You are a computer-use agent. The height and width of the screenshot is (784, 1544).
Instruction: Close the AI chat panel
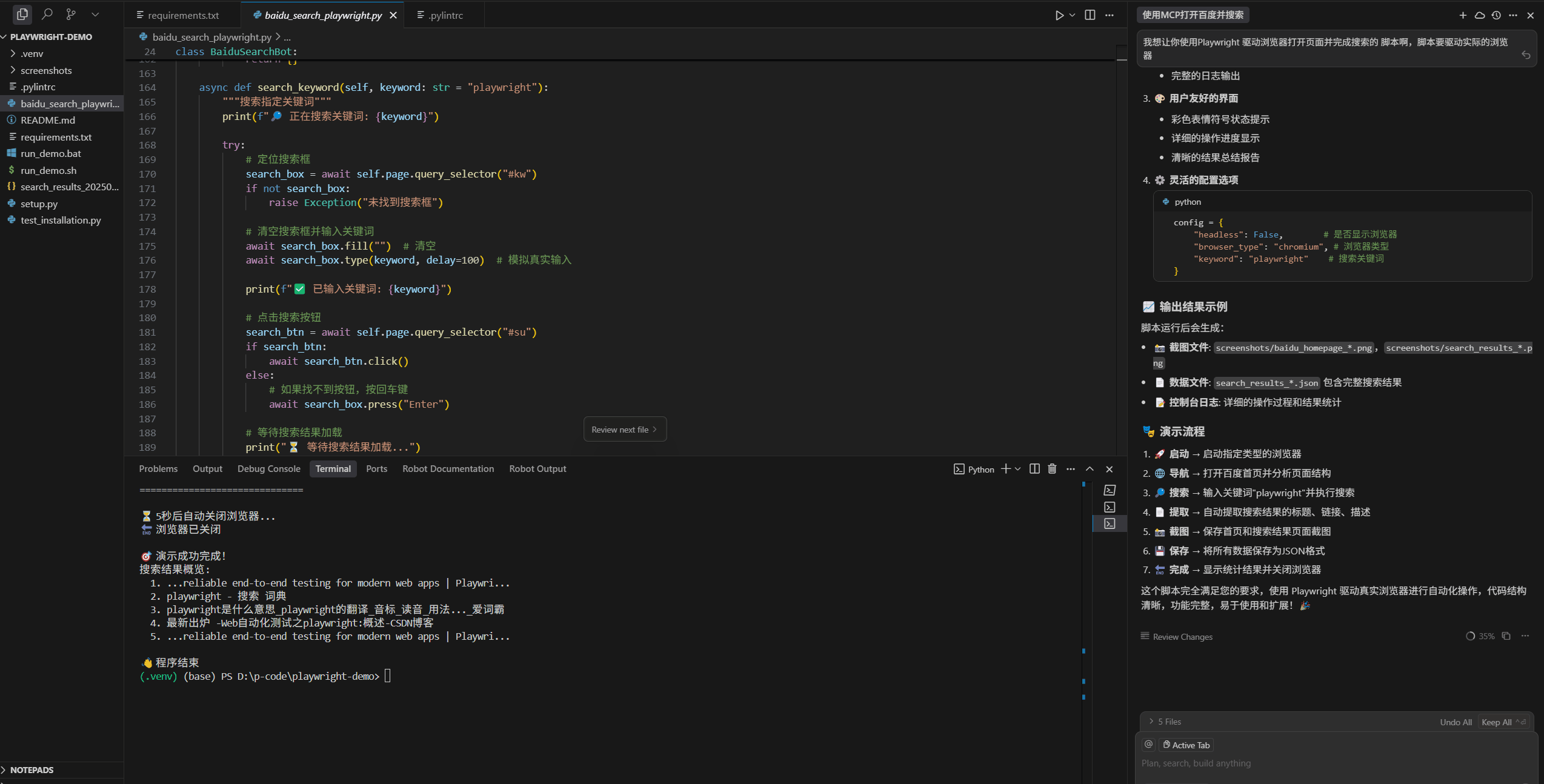[x=1531, y=15]
